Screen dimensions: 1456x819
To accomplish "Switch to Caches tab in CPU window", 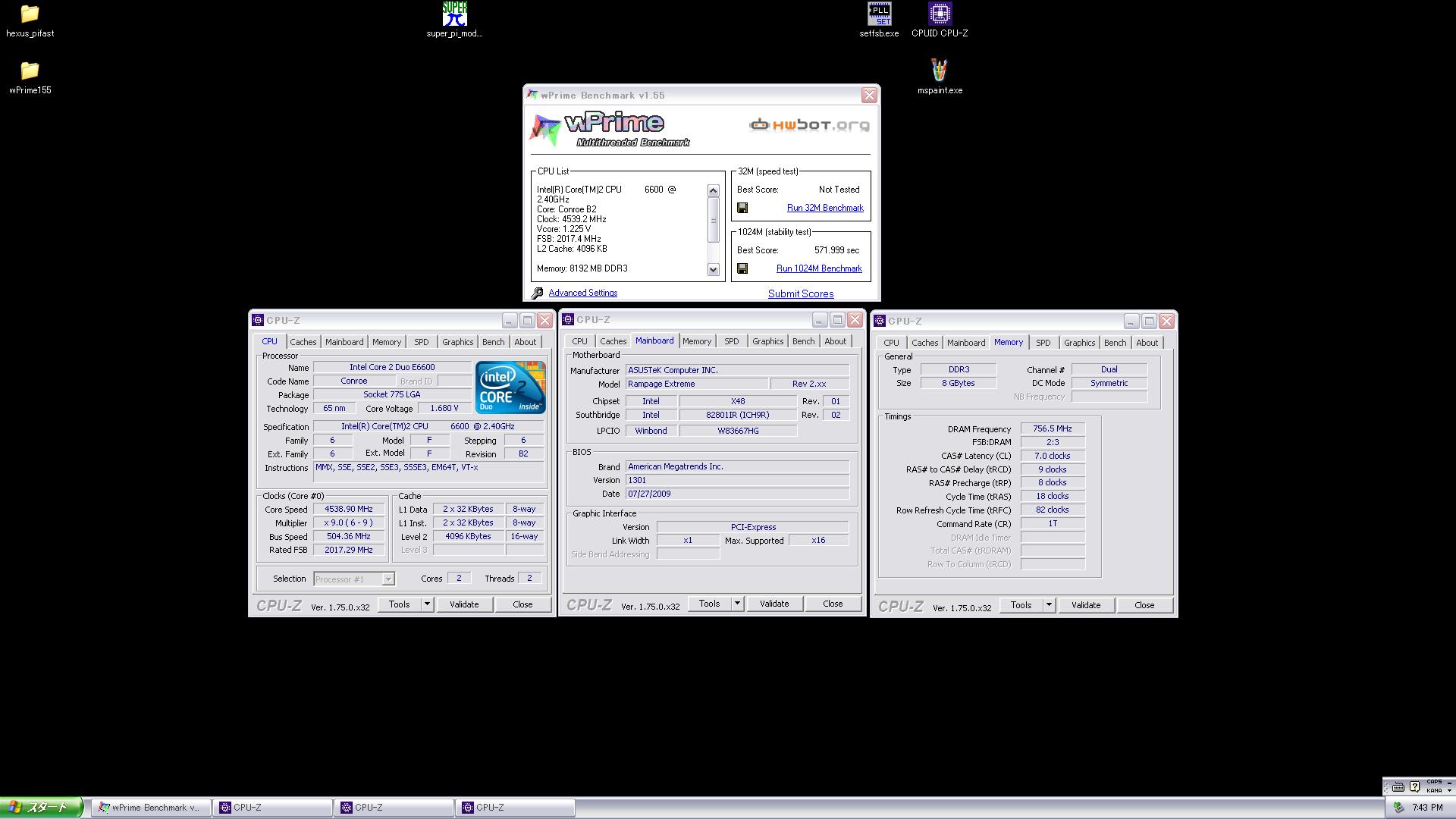I will 303,342.
